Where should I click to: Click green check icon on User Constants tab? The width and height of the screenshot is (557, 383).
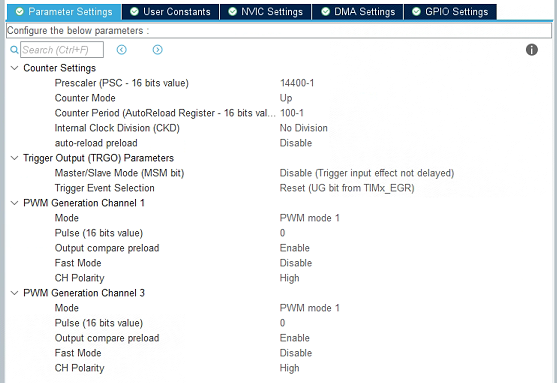[x=134, y=12]
